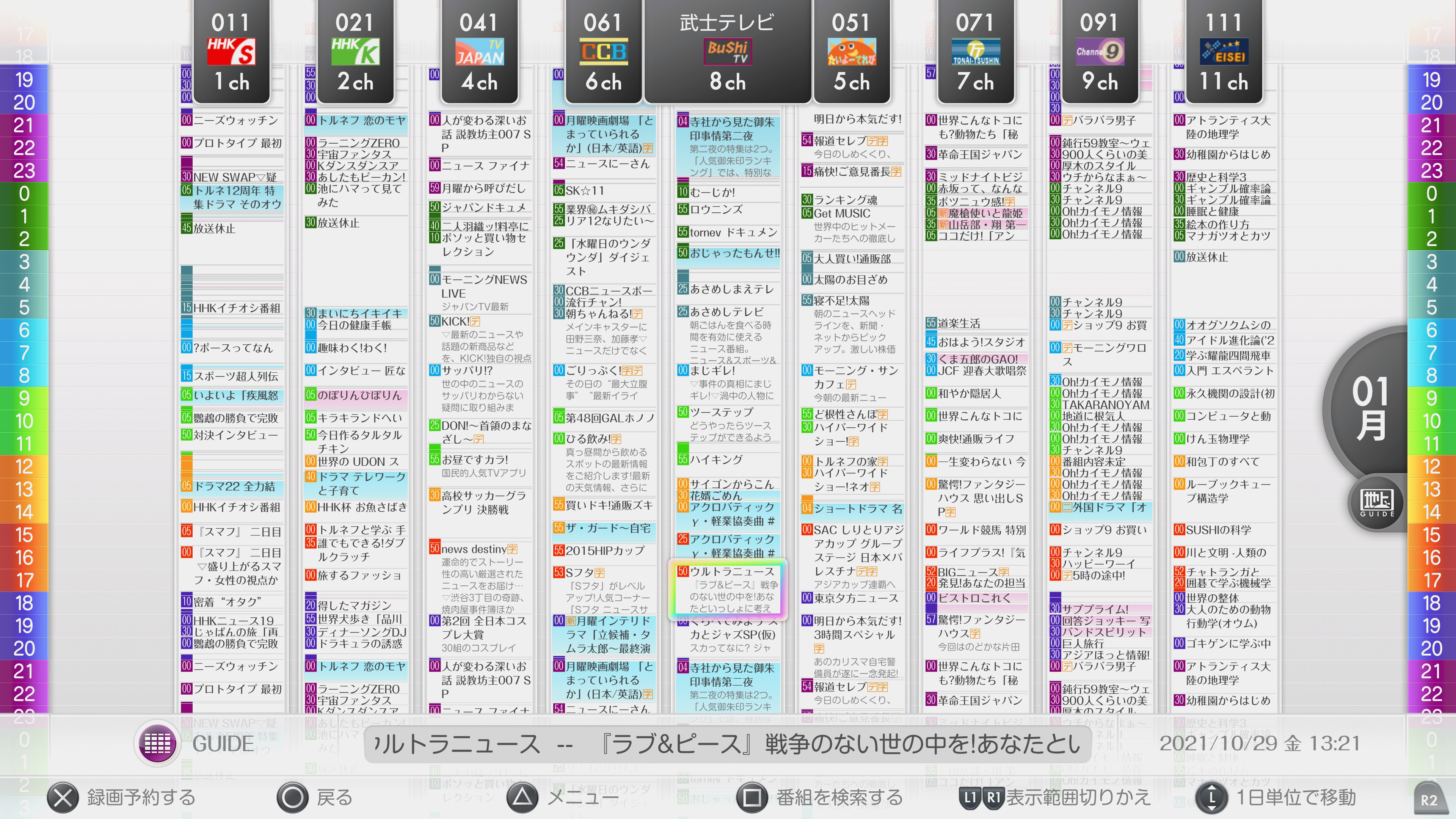Click the circle 戻る button icon
This screenshot has width=1456, height=819.
coord(292,797)
